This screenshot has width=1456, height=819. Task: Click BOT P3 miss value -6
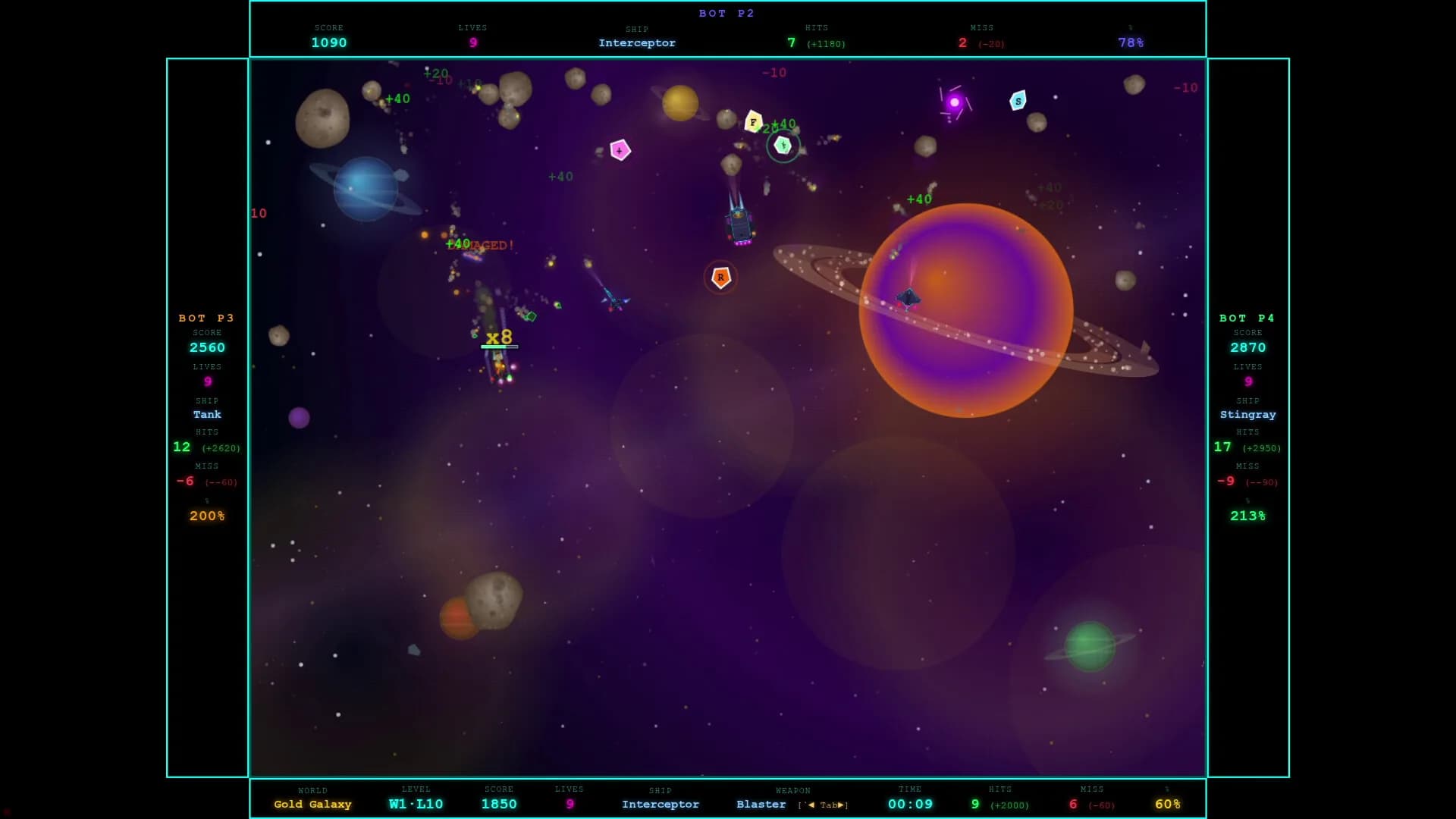185,481
